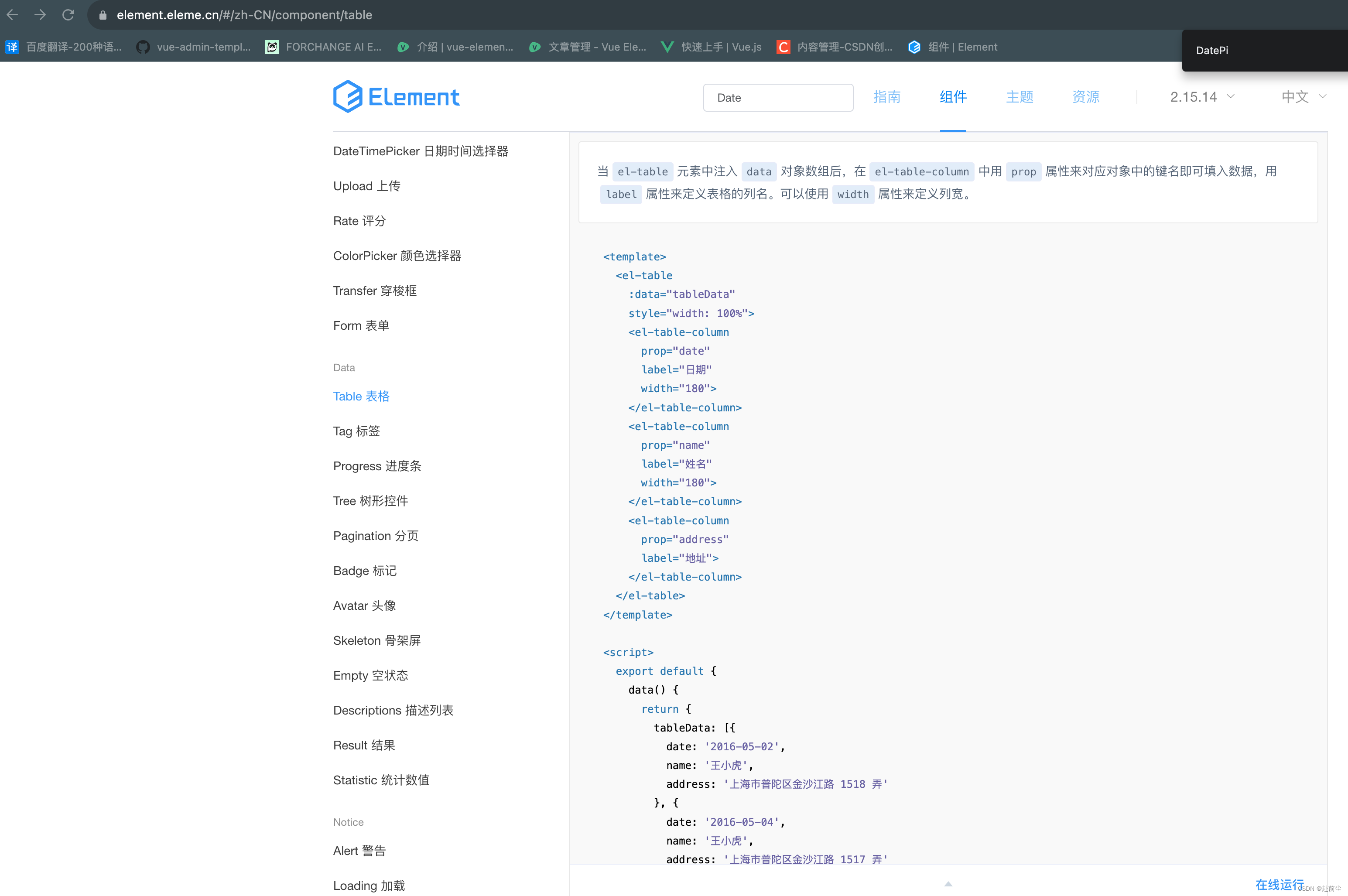Click the date '2016-05-02' value
The image size is (1348, 896).
tap(741, 746)
